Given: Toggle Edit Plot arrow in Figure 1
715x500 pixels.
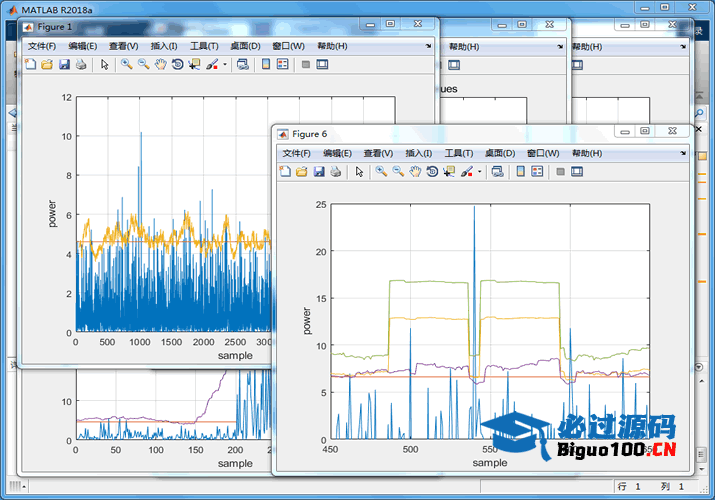Looking at the screenshot, I should (x=104, y=64).
